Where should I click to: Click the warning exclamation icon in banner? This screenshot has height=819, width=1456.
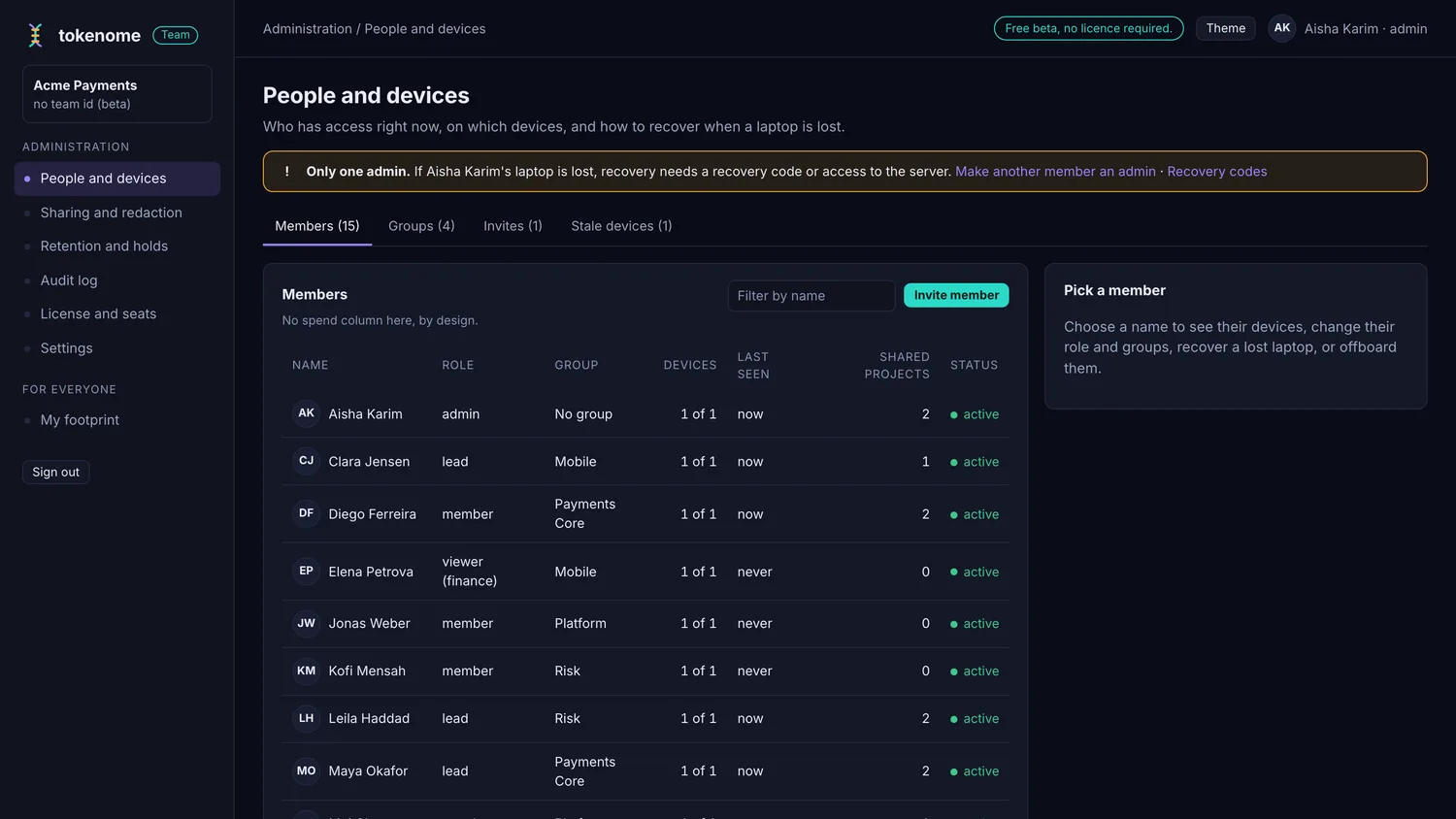pos(286,172)
